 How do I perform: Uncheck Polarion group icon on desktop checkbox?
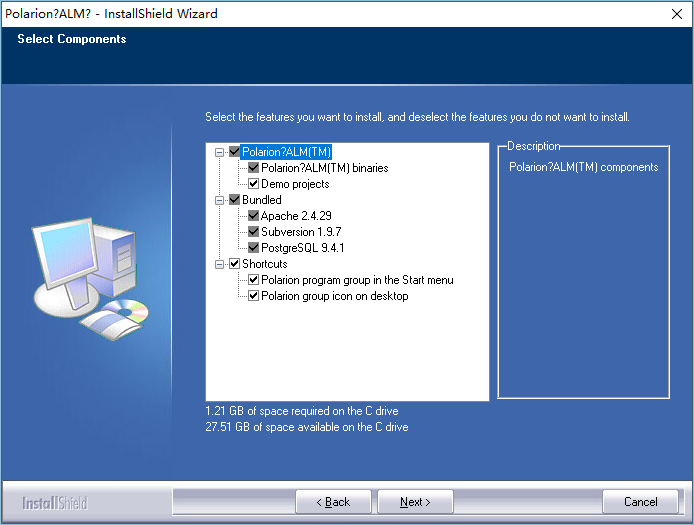tap(253, 296)
